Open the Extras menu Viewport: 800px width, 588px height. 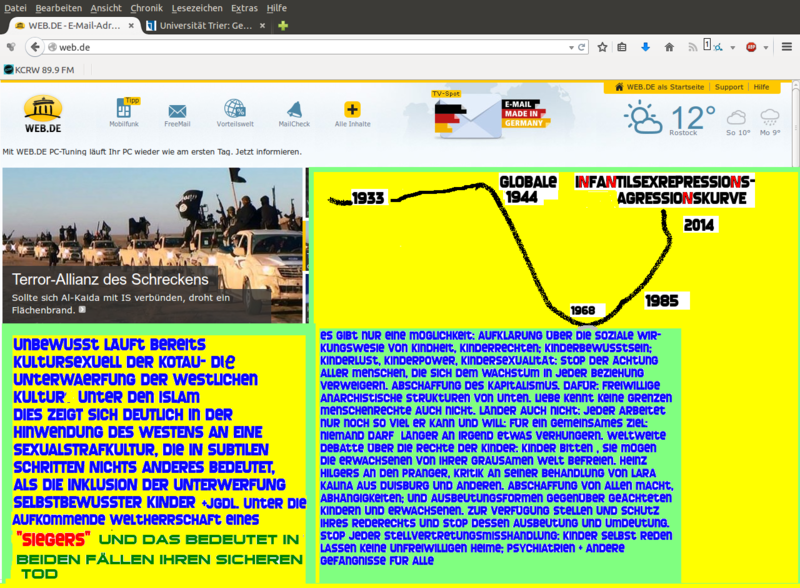coord(246,7)
